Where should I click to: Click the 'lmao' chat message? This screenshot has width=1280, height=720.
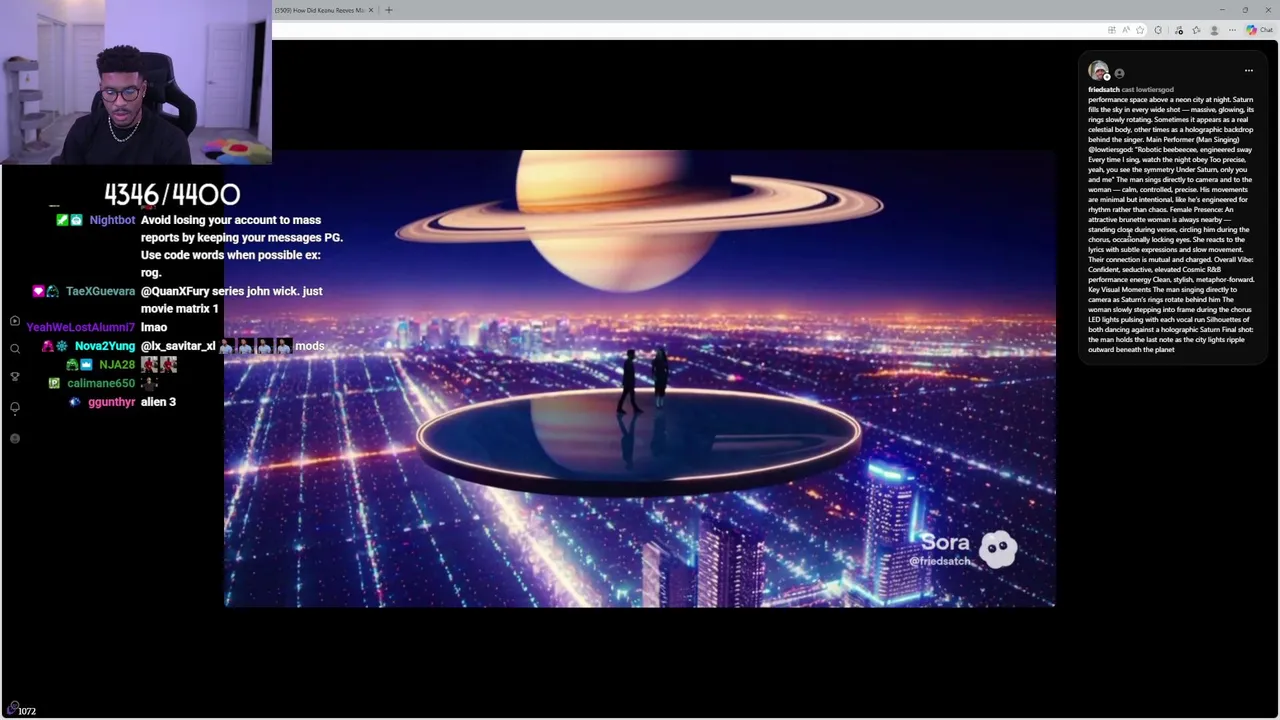coord(154,328)
